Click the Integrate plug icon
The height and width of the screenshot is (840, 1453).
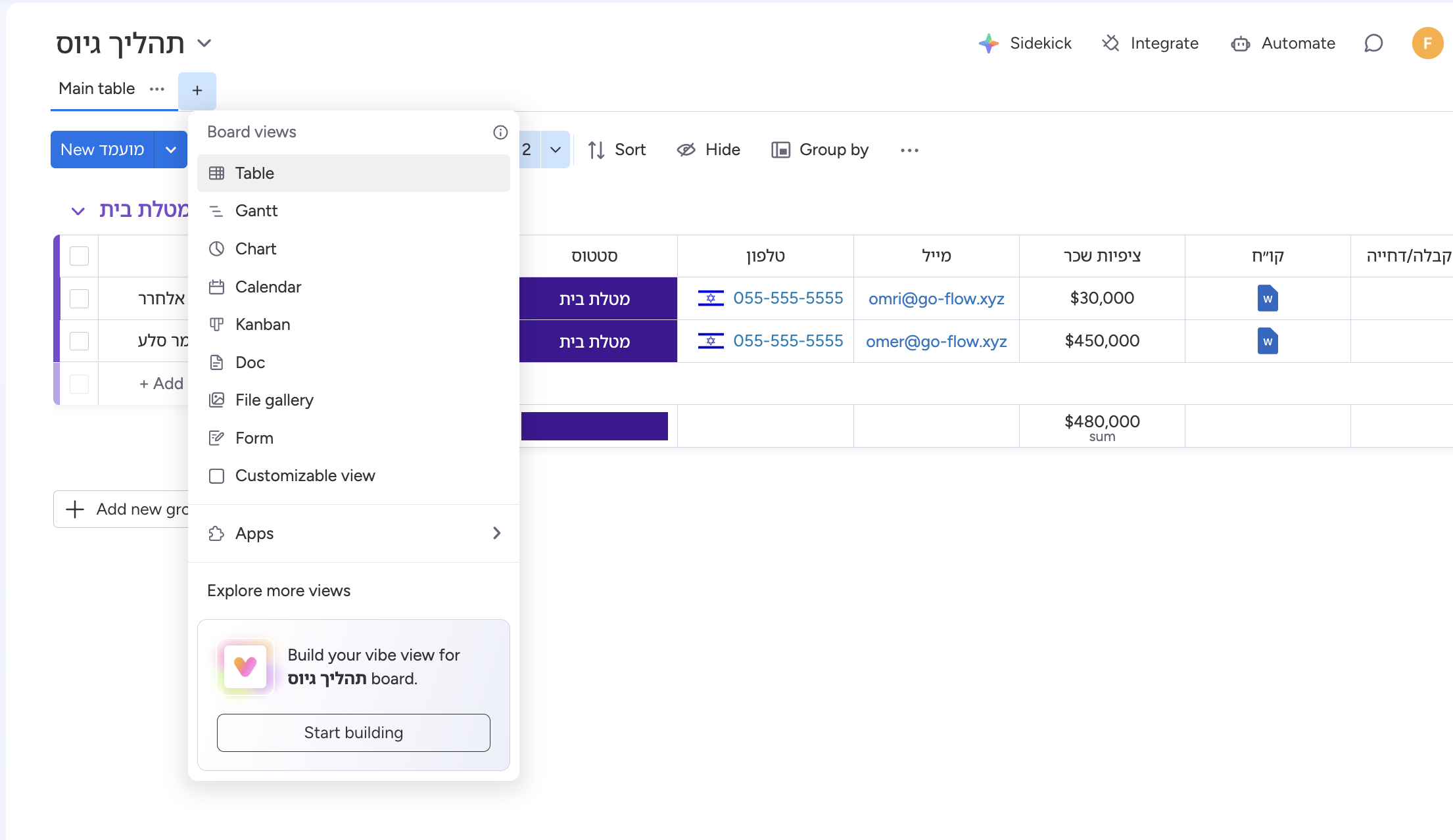tap(1111, 43)
